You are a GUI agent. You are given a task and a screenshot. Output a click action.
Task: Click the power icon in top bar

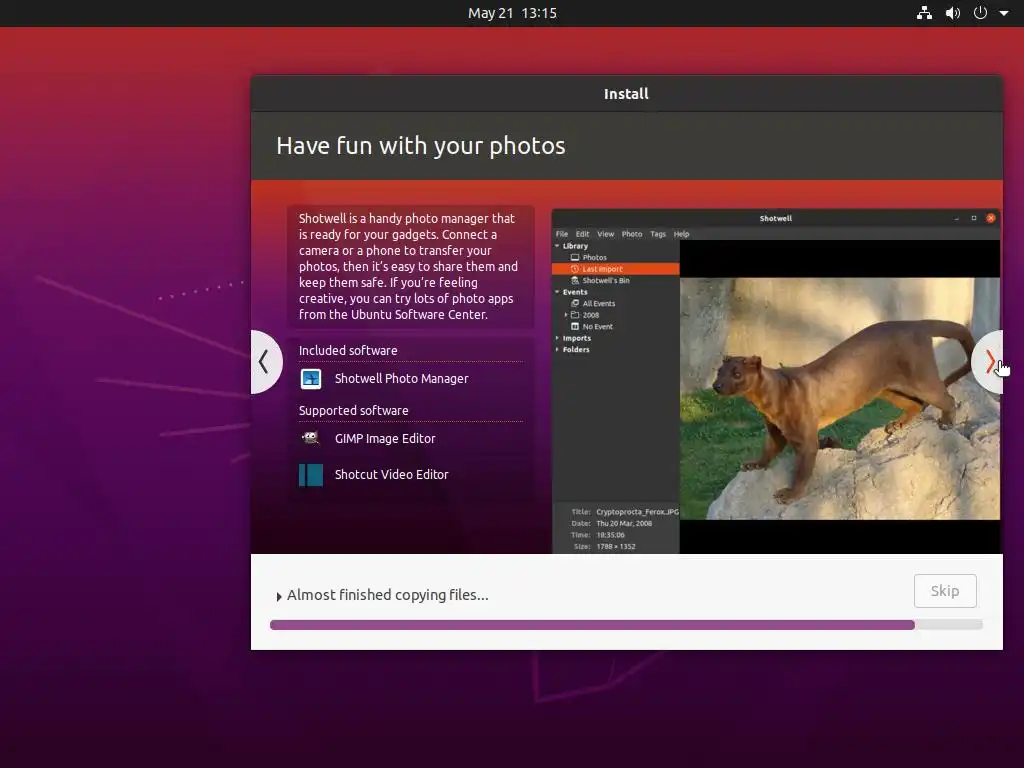click(980, 13)
